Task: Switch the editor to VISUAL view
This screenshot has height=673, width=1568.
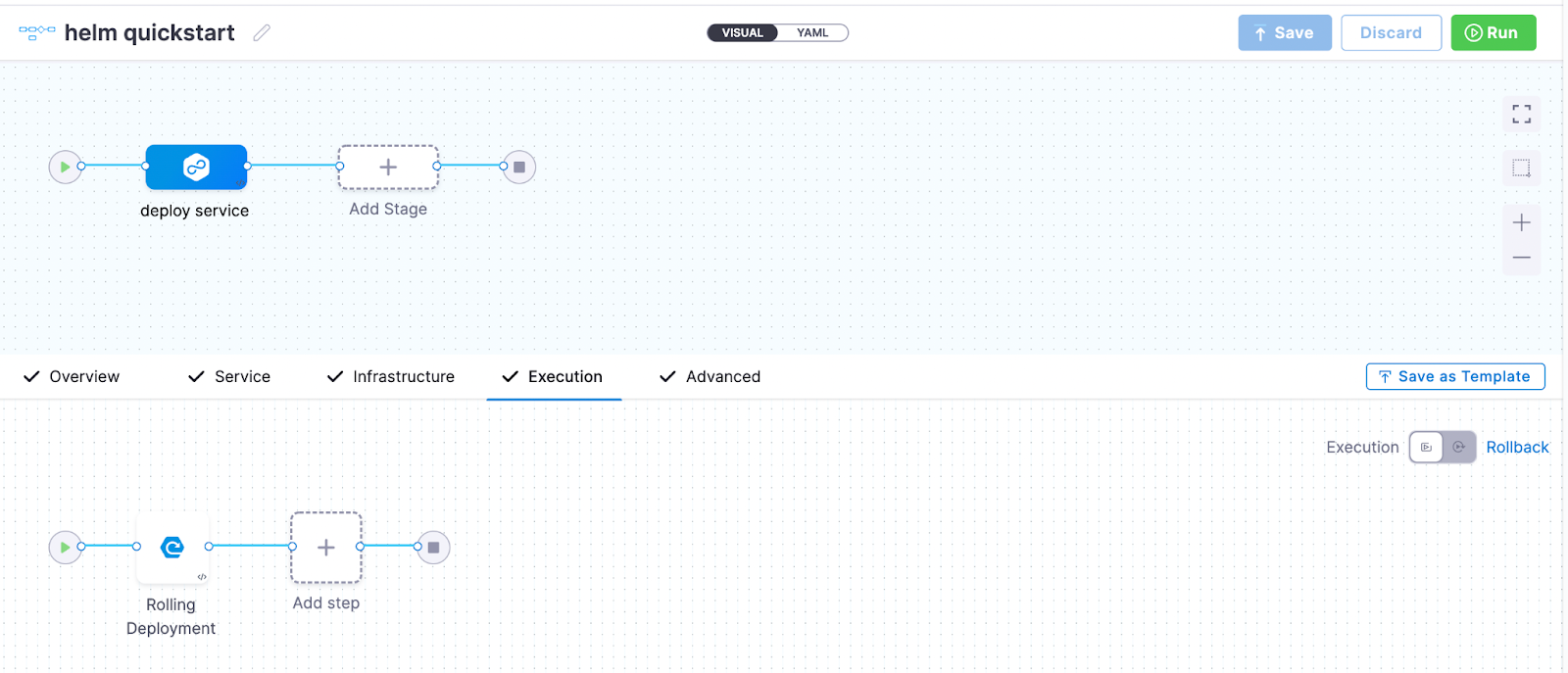Action: [743, 33]
